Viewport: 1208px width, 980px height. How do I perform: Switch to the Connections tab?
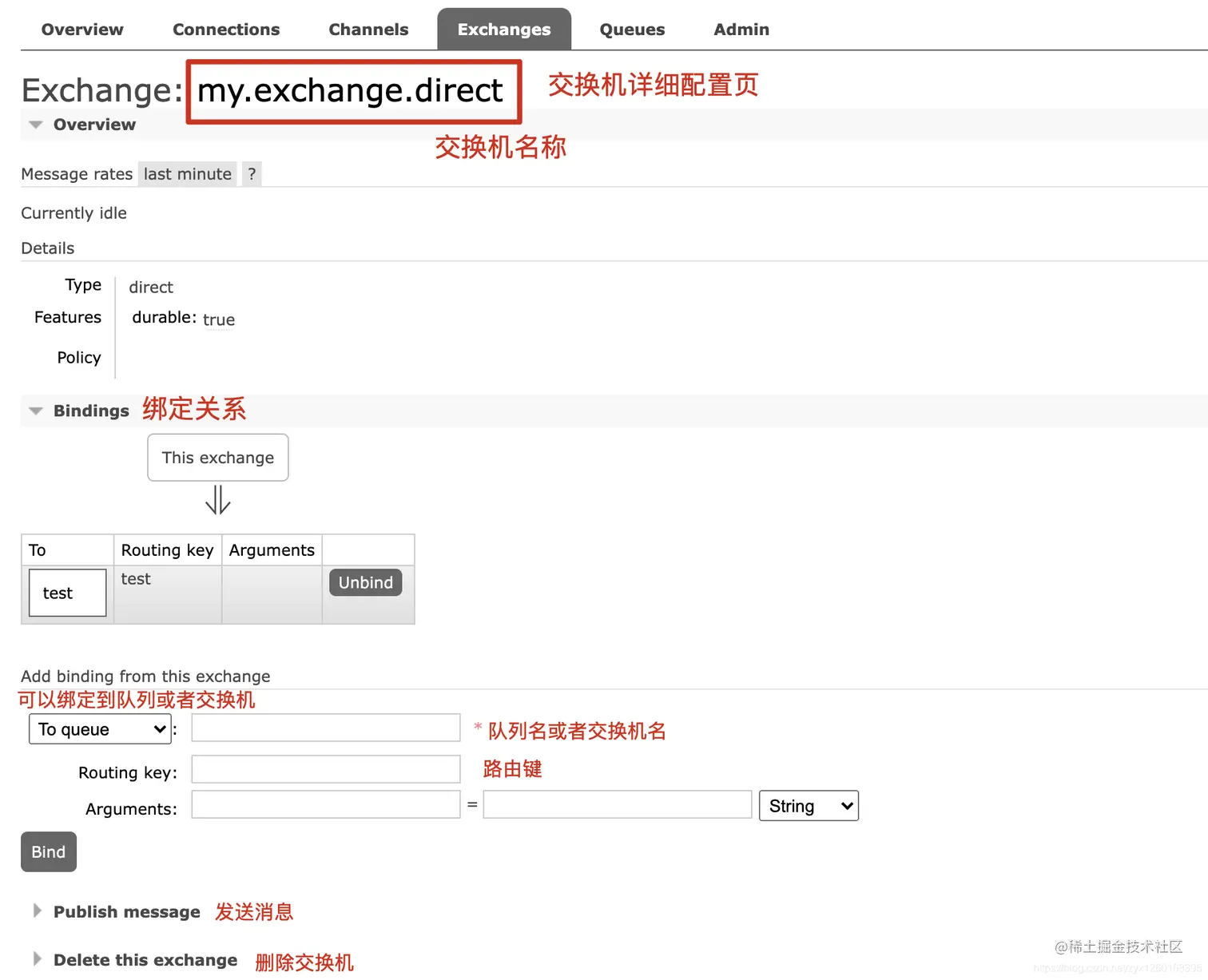click(x=226, y=30)
